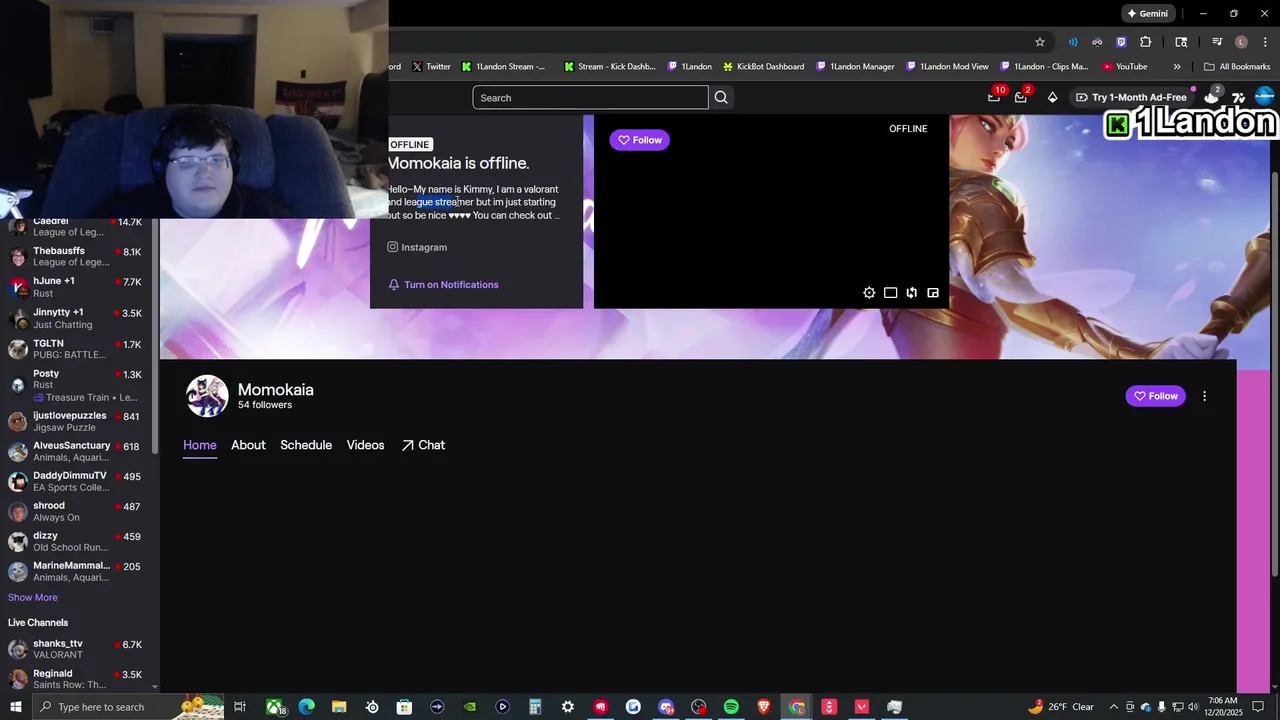Follow Momokaia via the channel header button
The height and width of the screenshot is (720, 1280).
click(1156, 396)
